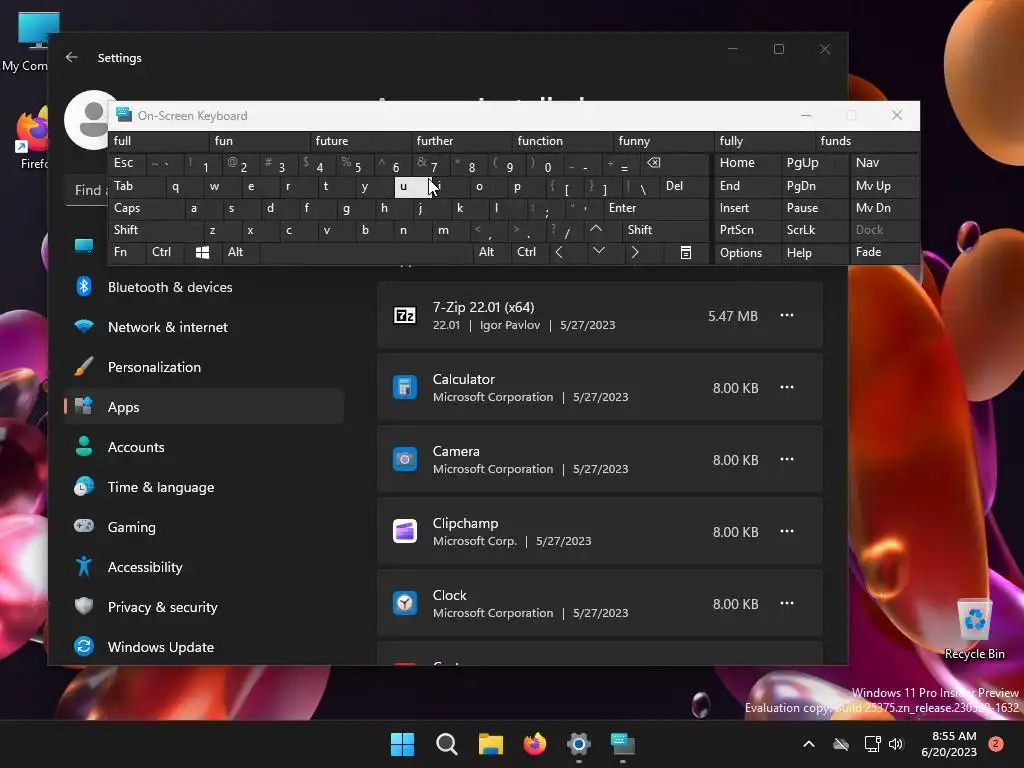This screenshot has width=1024, height=768.
Task: Toggle the Fade key on the keyboard
Action: (x=884, y=253)
